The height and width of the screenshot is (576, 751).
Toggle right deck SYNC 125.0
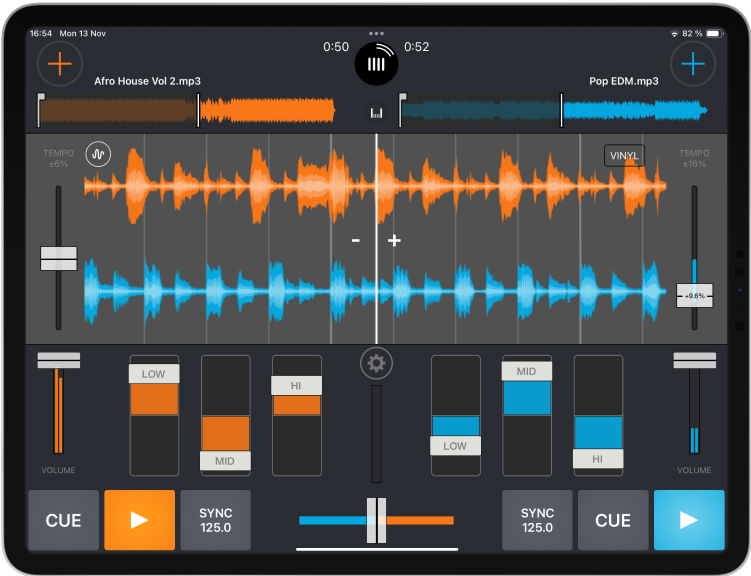[537, 520]
